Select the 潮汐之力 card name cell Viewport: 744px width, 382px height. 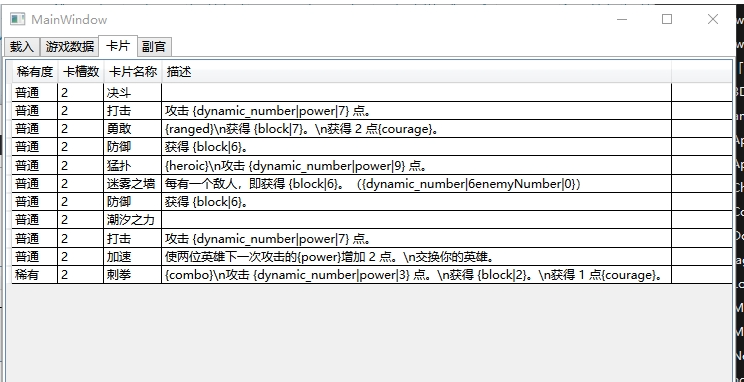[132, 220]
